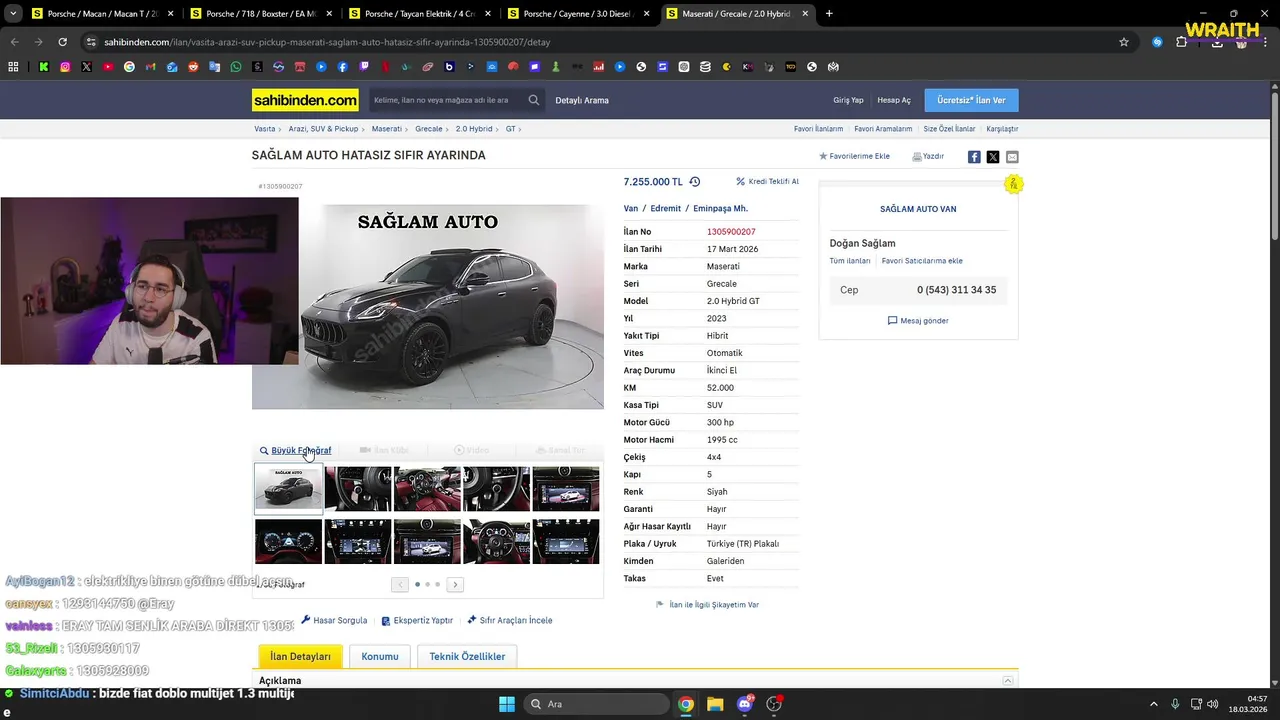Open Chrome from the Windows taskbar
This screenshot has width=1280, height=720.
point(686,704)
